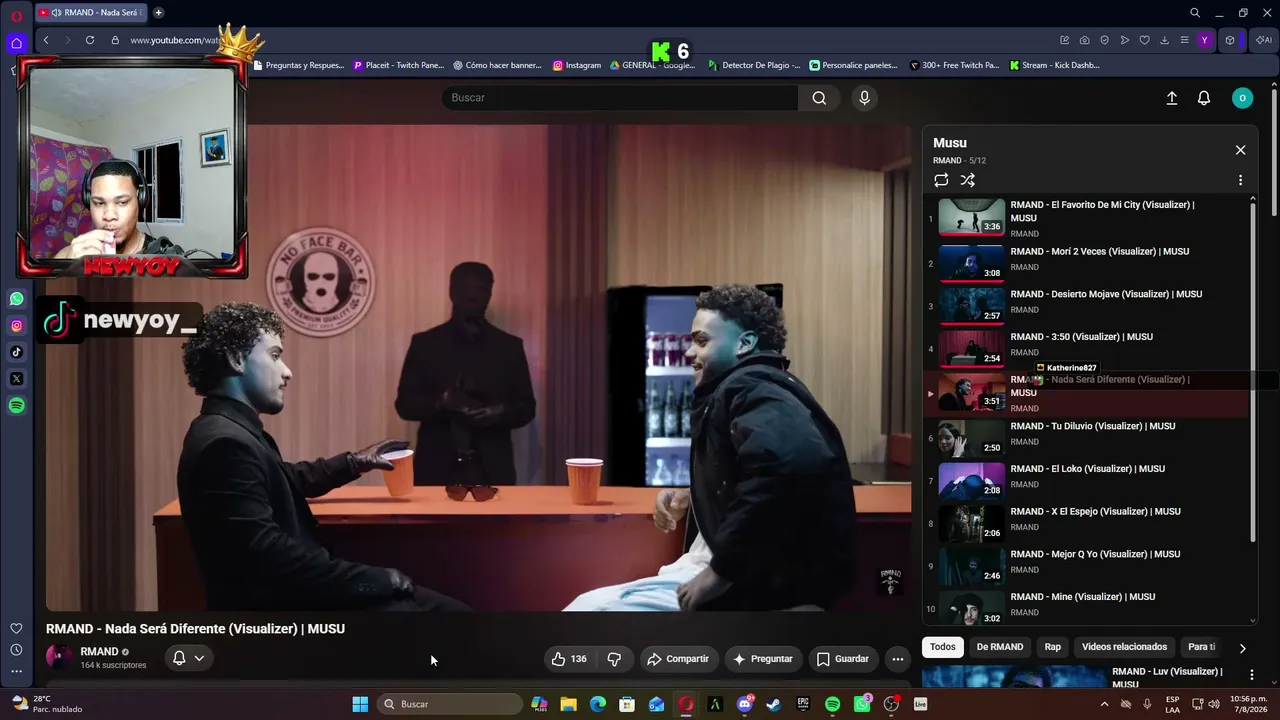
Task: Open History clock in Opera sidebar
Action: [16, 650]
